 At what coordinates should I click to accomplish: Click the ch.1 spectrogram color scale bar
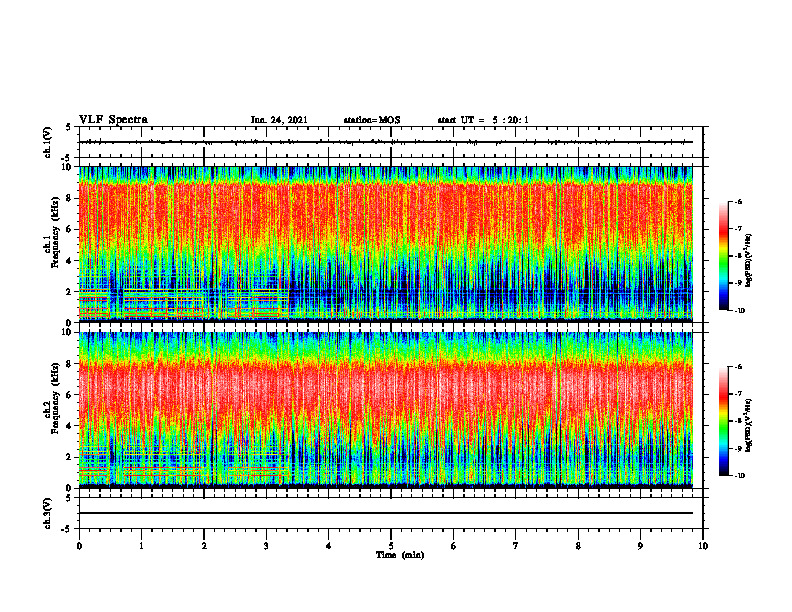tap(724, 256)
